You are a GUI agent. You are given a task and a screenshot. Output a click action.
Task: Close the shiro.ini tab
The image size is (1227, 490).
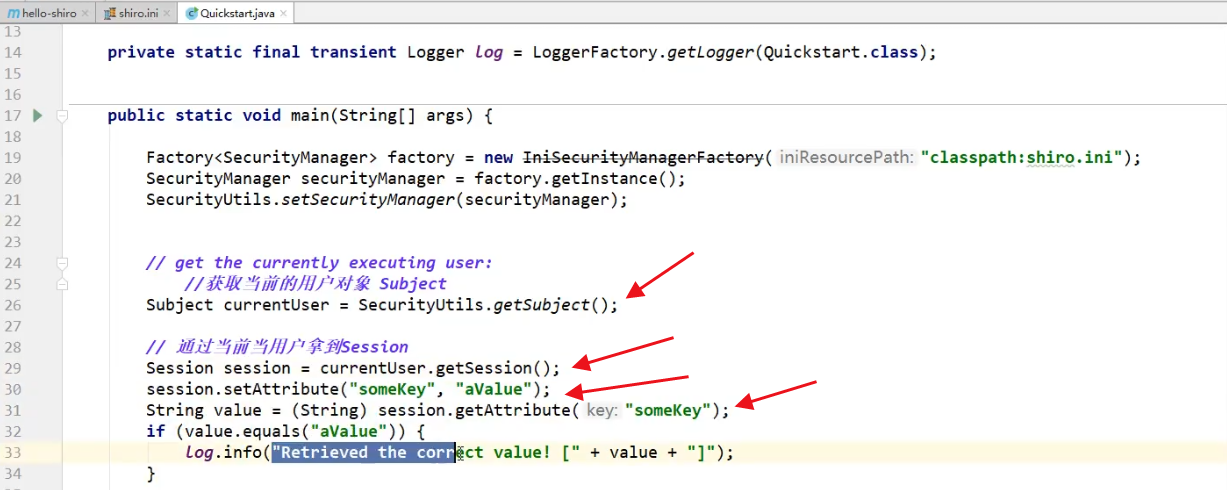166,13
